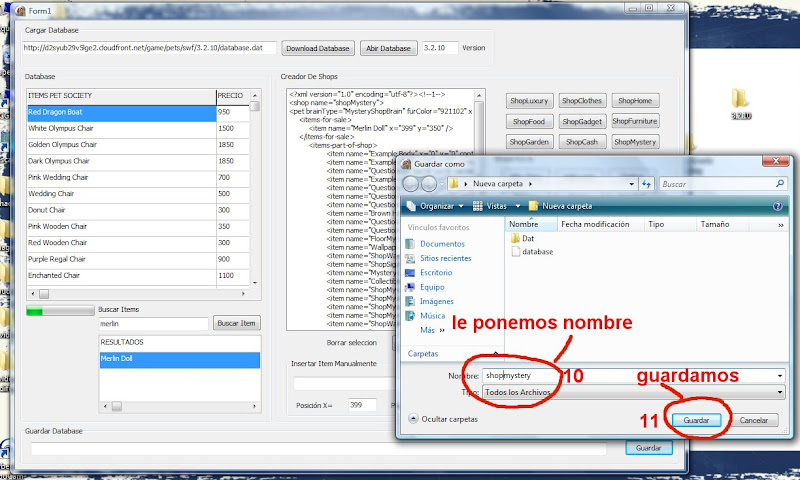Click the ShopGarden button
The image size is (800, 480).
pos(529,142)
